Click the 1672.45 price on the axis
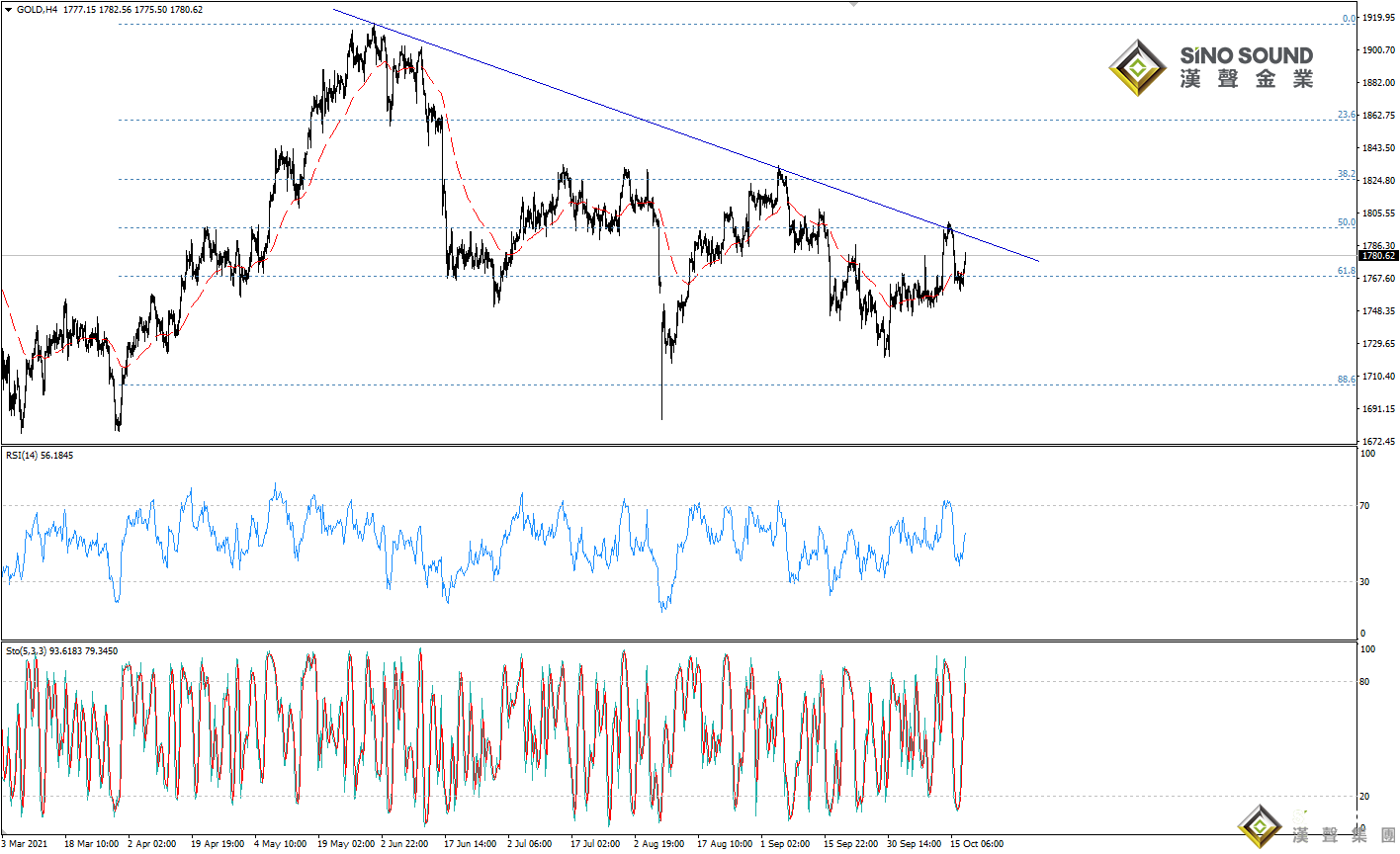This screenshot has height=854, width=1400. click(x=1378, y=441)
